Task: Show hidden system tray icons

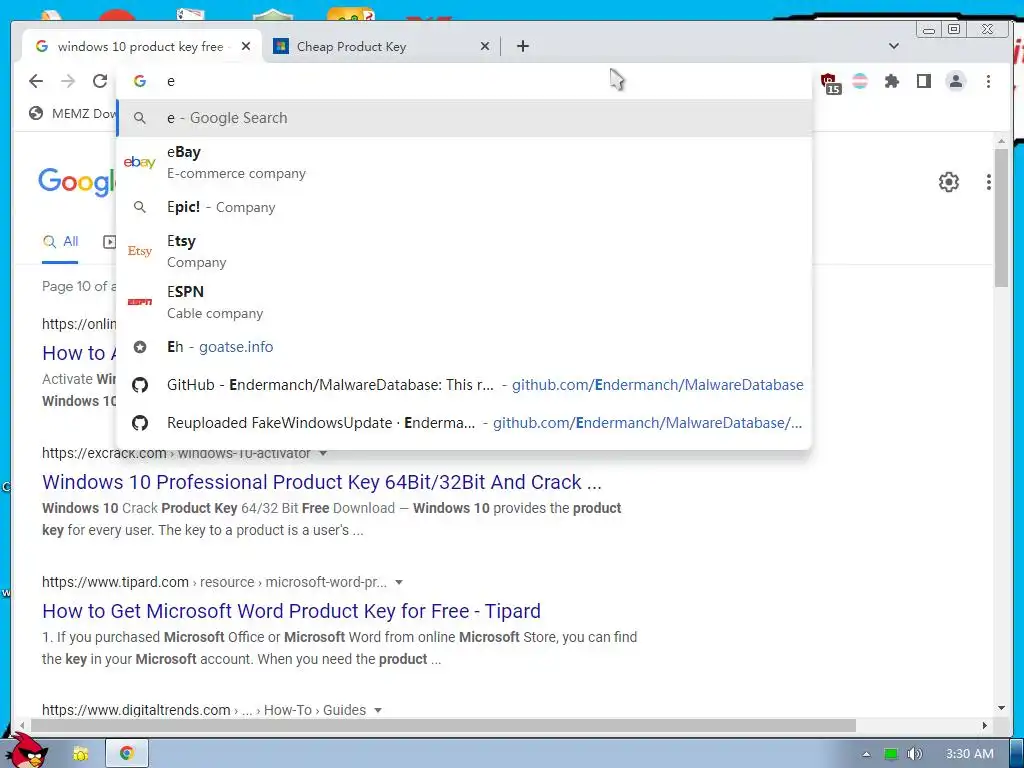Action: click(x=867, y=754)
